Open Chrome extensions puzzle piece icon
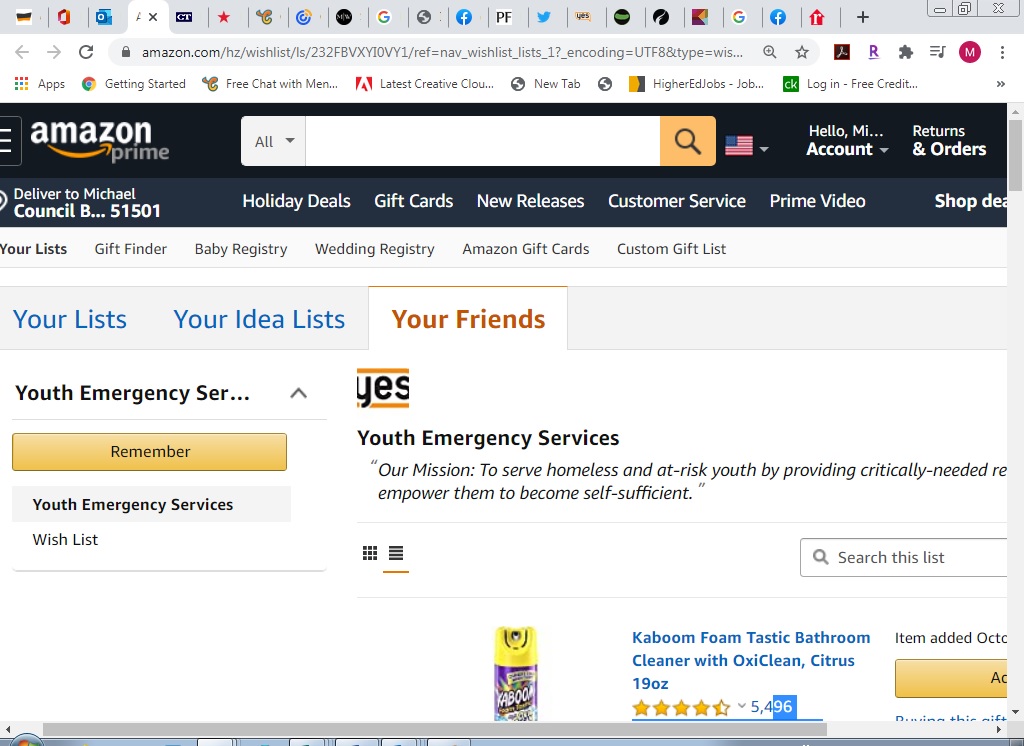The image size is (1024, 746). pos(906,52)
